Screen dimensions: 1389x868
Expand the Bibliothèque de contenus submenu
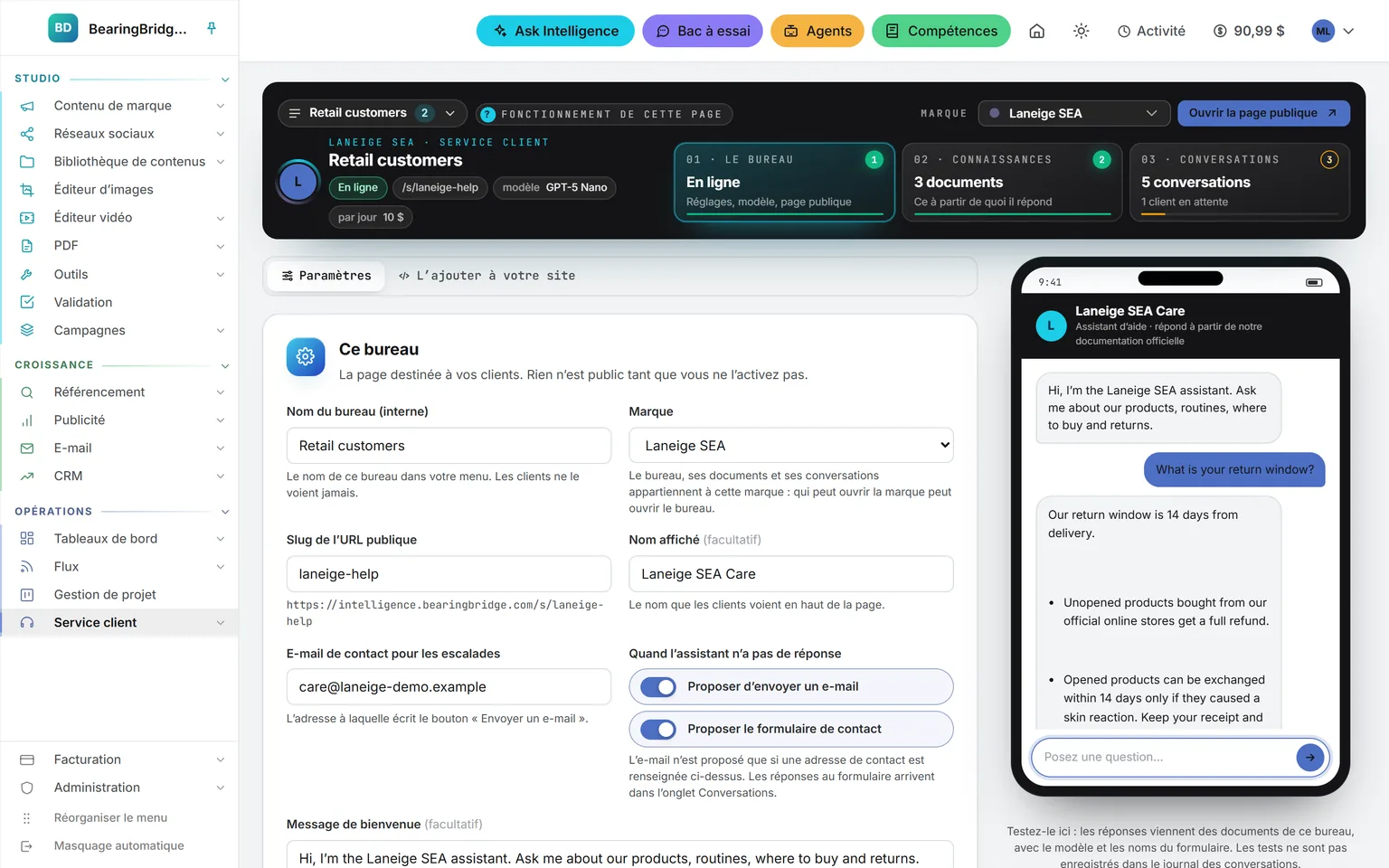tap(220, 162)
